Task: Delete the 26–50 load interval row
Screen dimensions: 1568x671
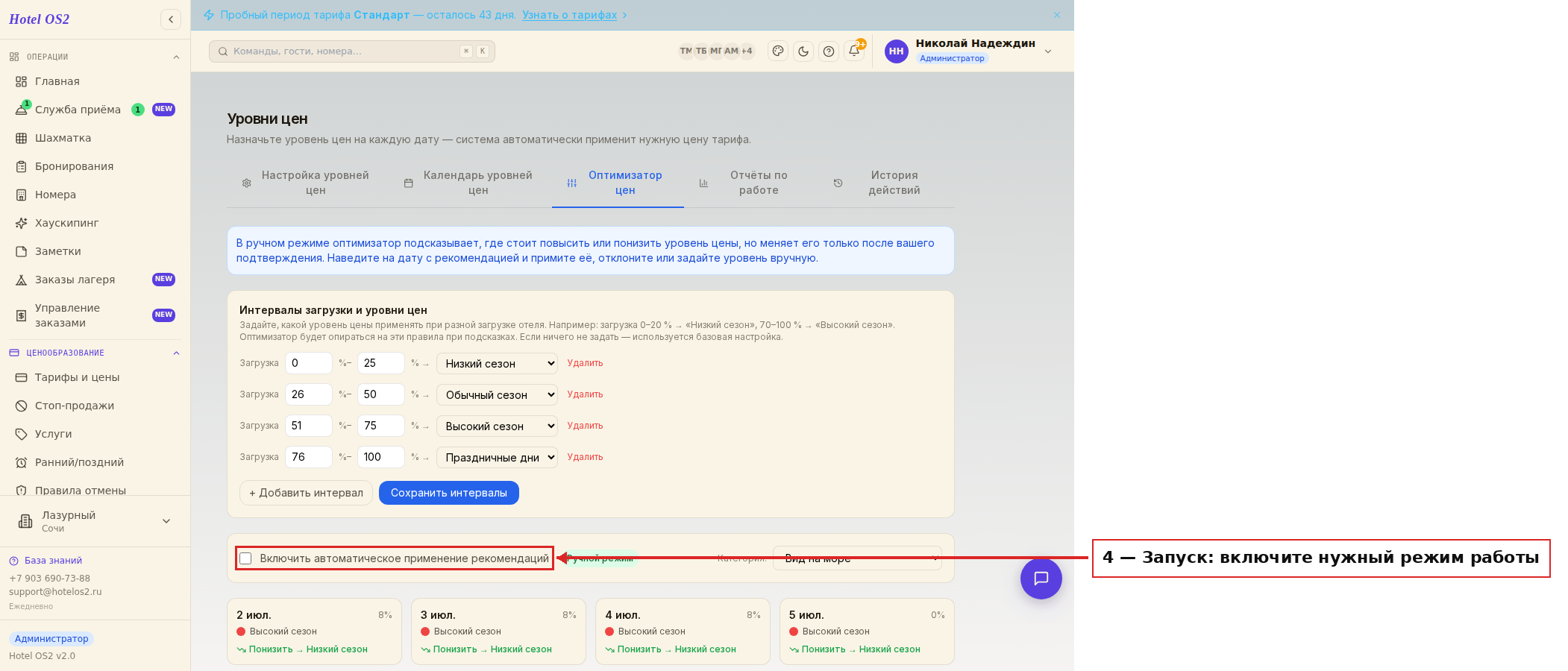Action: click(x=585, y=394)
